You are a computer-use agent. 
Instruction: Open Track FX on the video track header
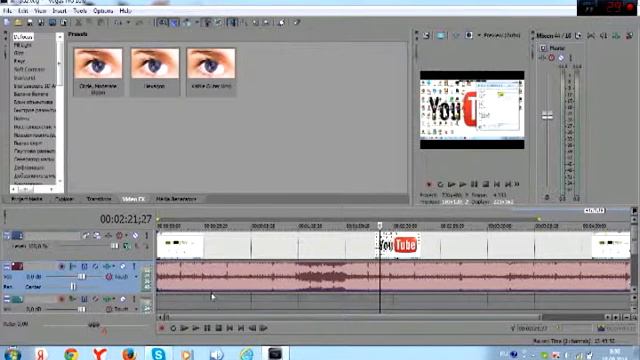pyautogui.click(x=108, y=236)
